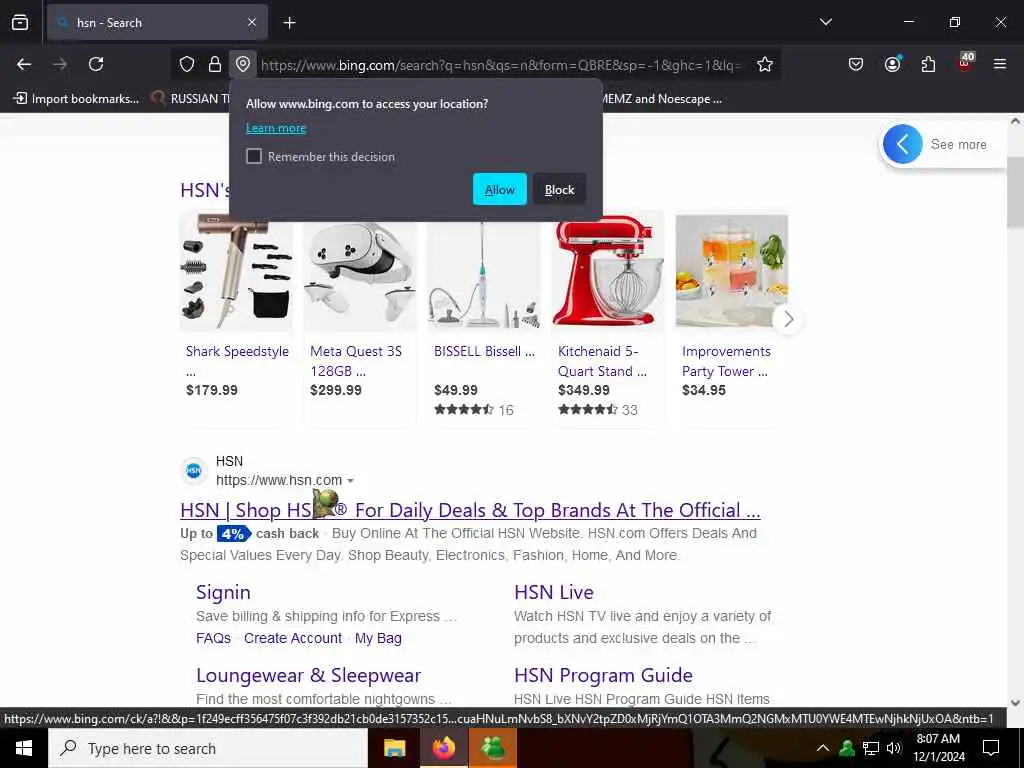Click the location permission pin icon
The height and width of the screenshot is (768, 1024).
point(243,64)
